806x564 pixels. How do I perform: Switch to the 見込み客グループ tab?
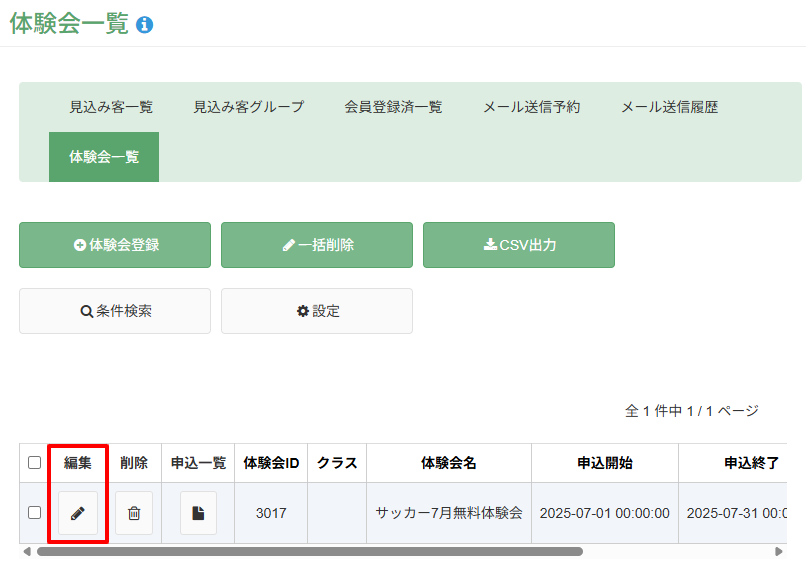coord(249,107)
